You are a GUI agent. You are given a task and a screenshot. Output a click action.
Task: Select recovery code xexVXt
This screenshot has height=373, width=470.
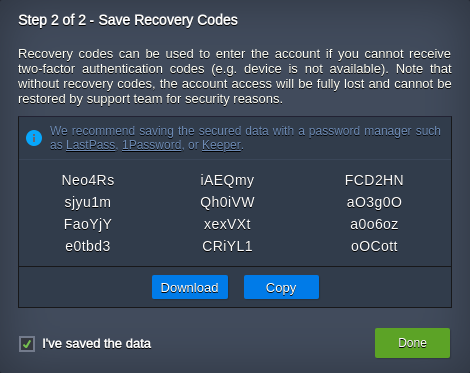click(x=227, y=224)
